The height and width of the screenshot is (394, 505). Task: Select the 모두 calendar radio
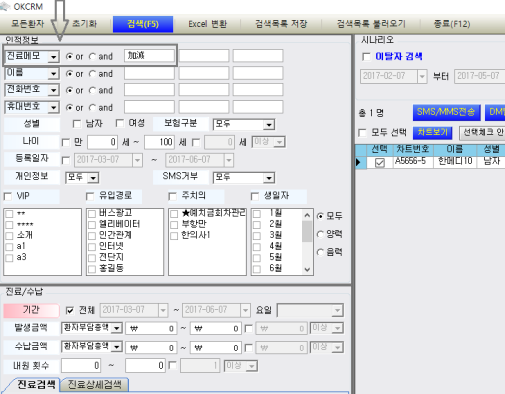tap(320, 216)
